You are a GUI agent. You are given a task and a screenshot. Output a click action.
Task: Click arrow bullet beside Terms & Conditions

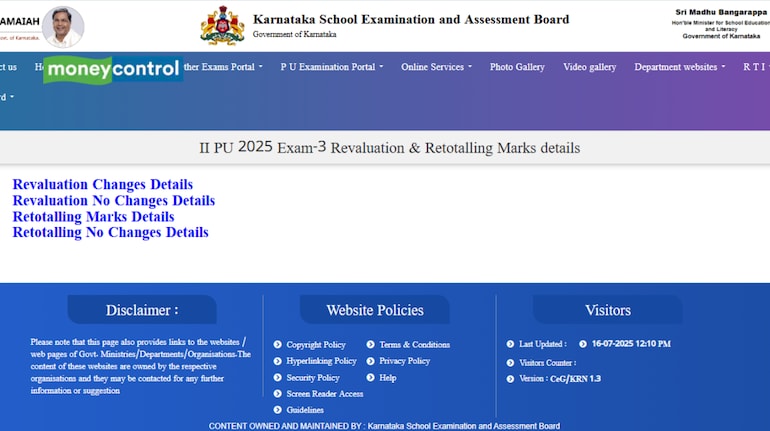(x=370, y=345)
